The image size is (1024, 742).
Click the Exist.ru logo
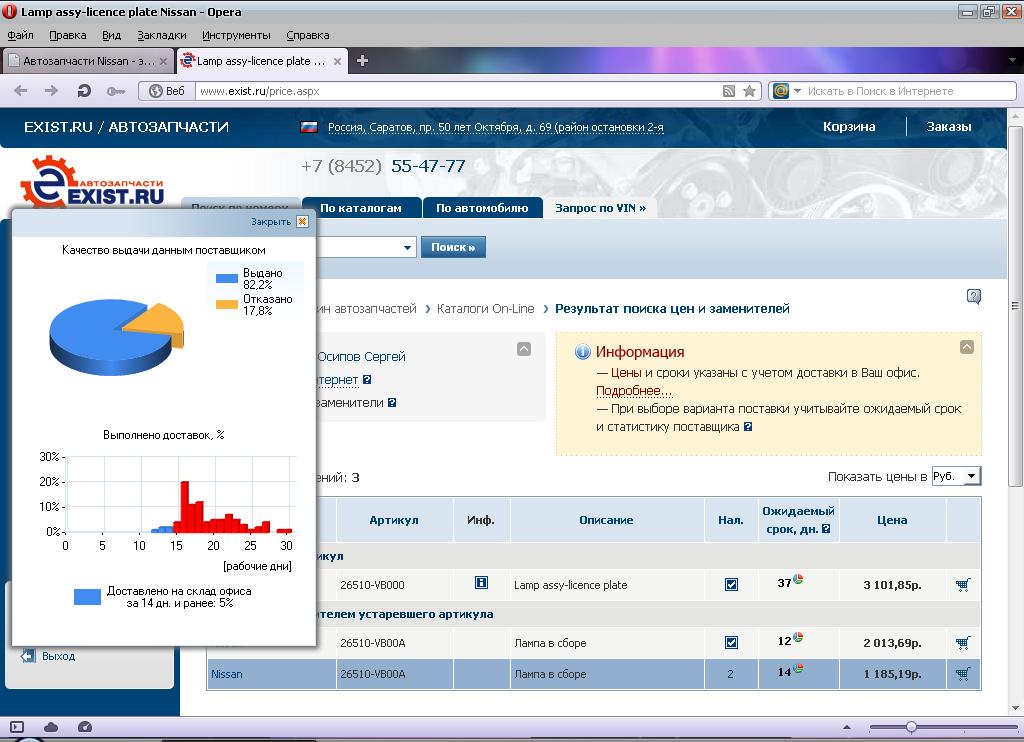click(x=92, y=182)
